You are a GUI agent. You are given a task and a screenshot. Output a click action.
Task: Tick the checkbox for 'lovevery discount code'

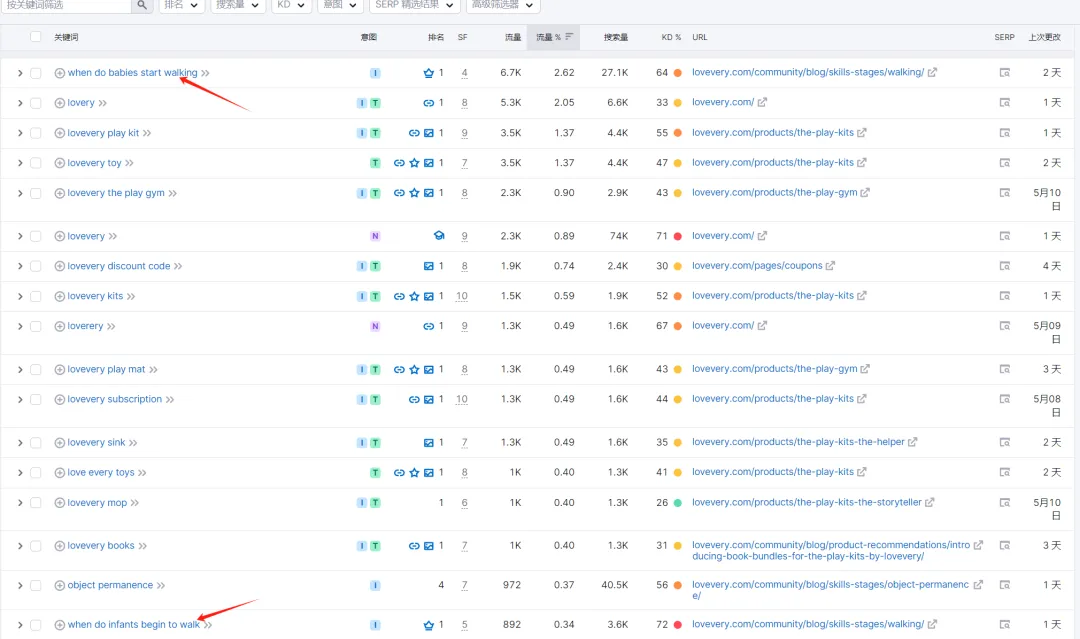pos(35,266)
